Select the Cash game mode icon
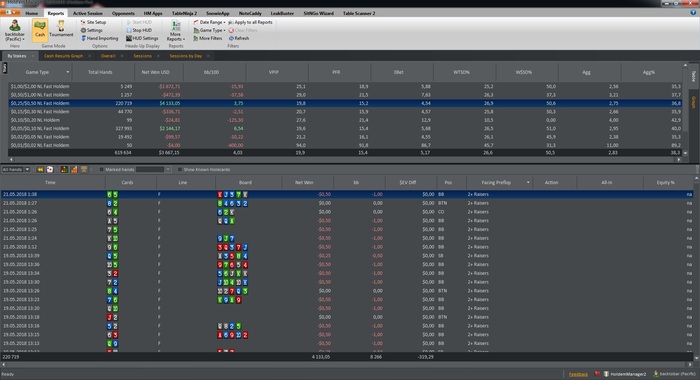700x380 pixels. click(x=40, y=30)
